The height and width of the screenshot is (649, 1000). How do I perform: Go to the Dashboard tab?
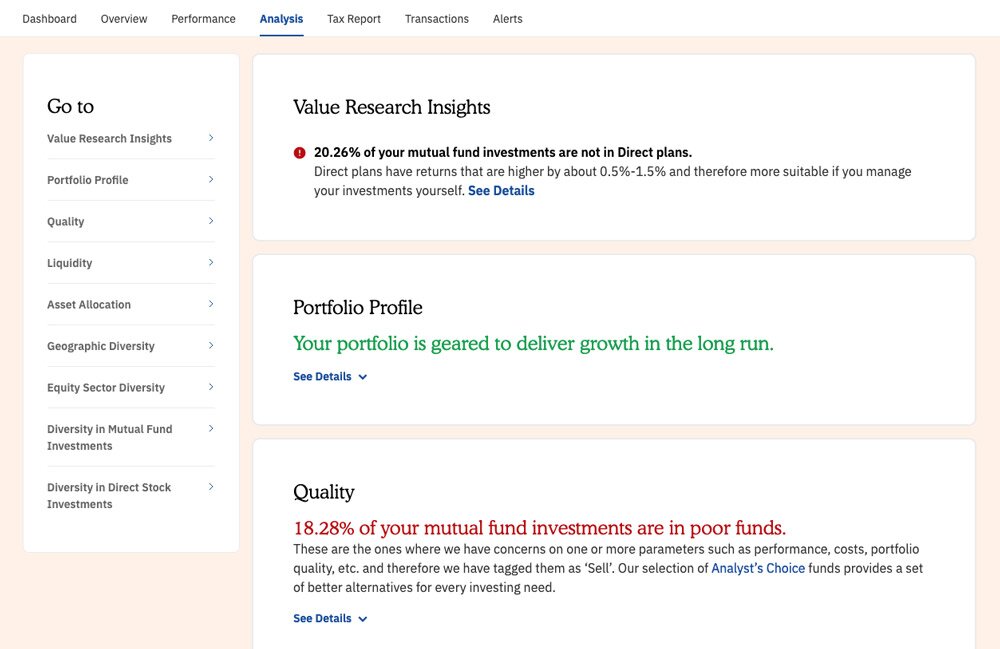[49, 19]
